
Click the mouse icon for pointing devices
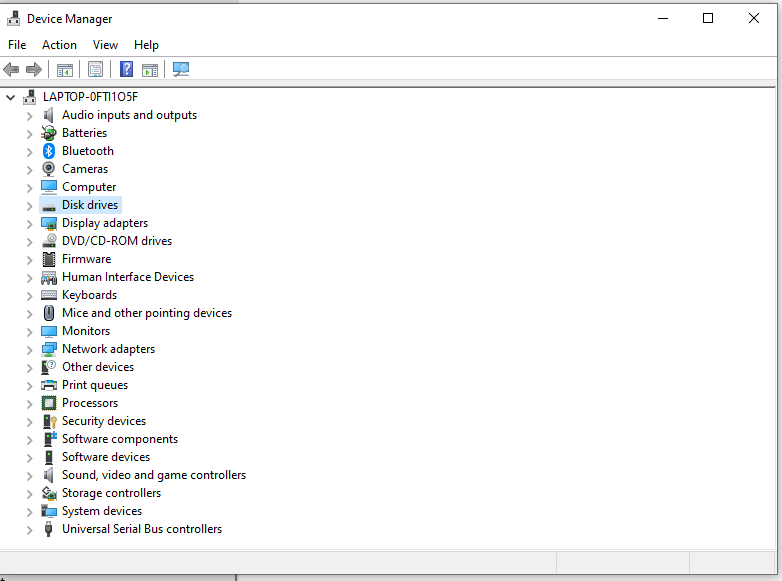48,313
